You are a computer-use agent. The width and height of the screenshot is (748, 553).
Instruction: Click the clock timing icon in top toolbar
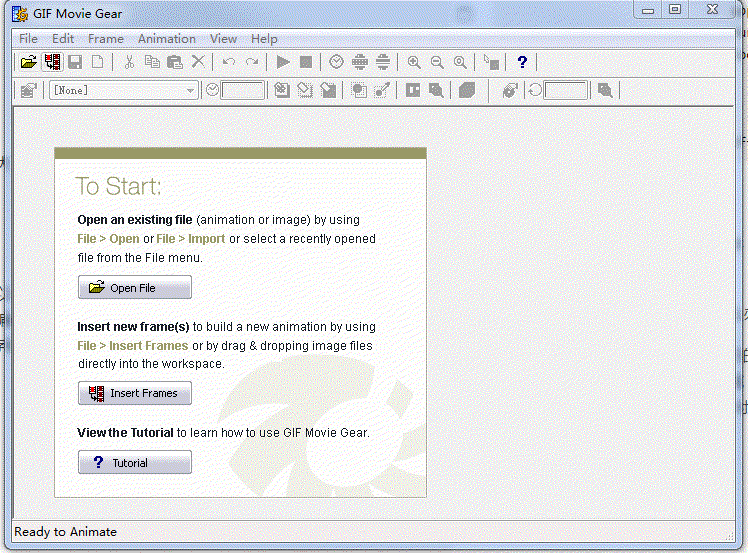pos(336,62)
